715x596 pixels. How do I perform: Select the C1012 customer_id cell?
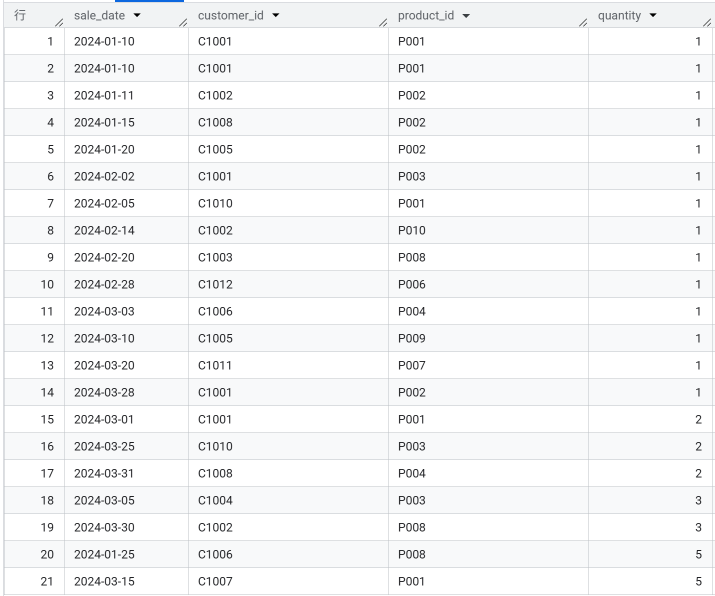coord(215,284)
